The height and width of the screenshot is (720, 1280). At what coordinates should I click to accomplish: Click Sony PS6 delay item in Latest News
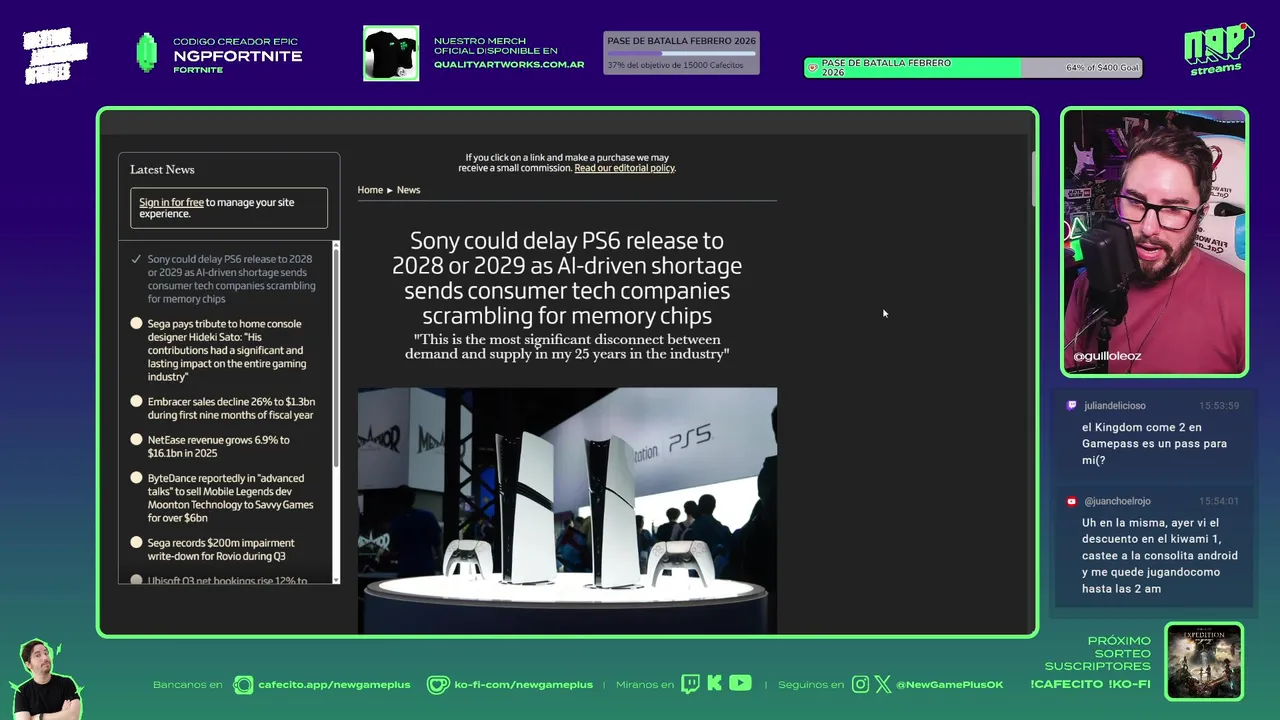pyautogui.click(x=231, y=279)
